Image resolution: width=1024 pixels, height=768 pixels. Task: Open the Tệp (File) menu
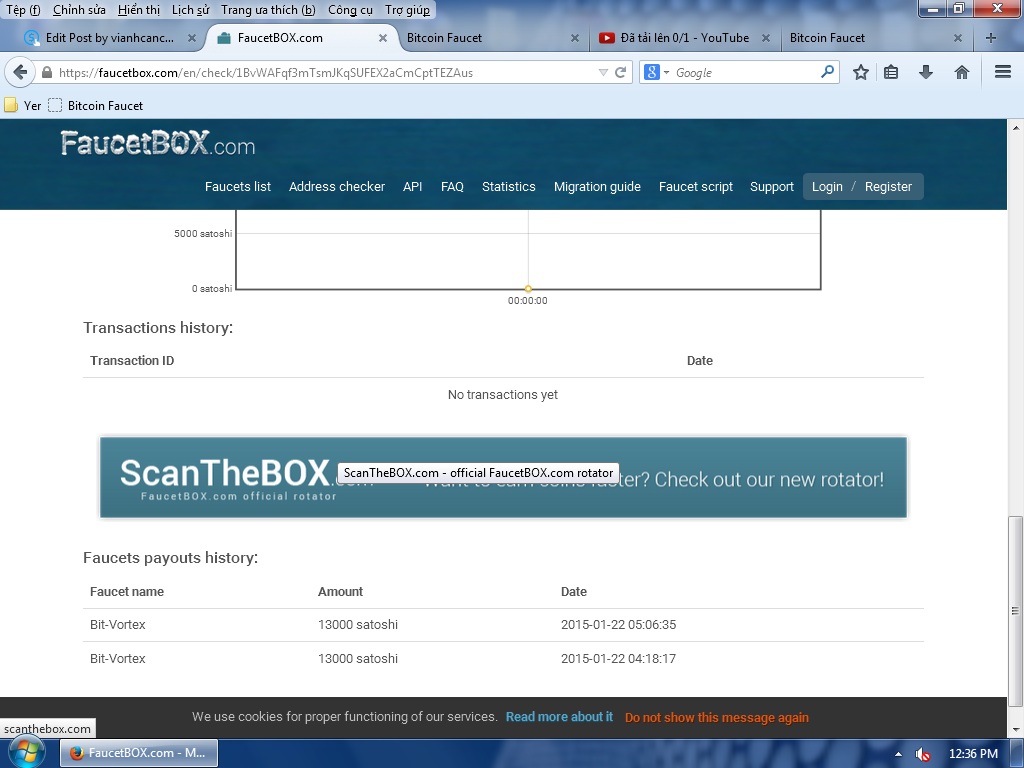23,10
